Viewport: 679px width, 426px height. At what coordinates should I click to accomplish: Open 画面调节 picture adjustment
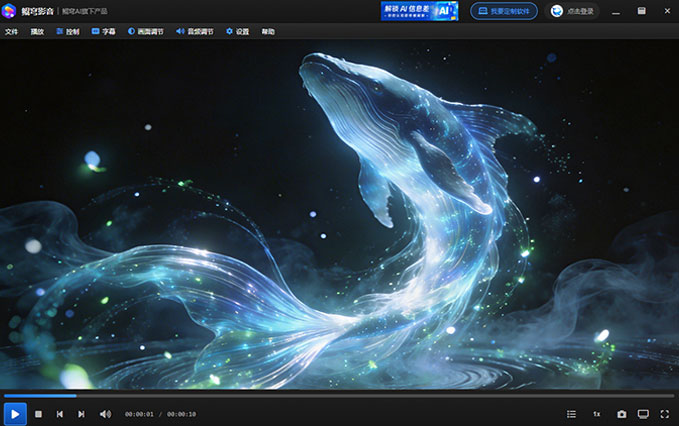tap(146, 32)
